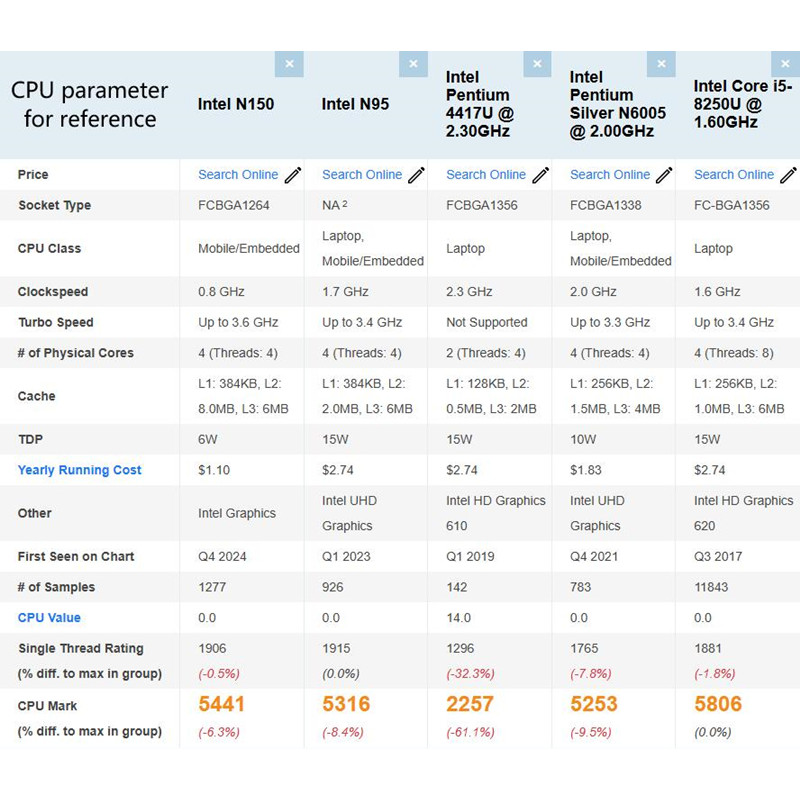Click the Intel N150 column heading
The width and height of the screenshot is (800, 800).
tap(236, 104)
